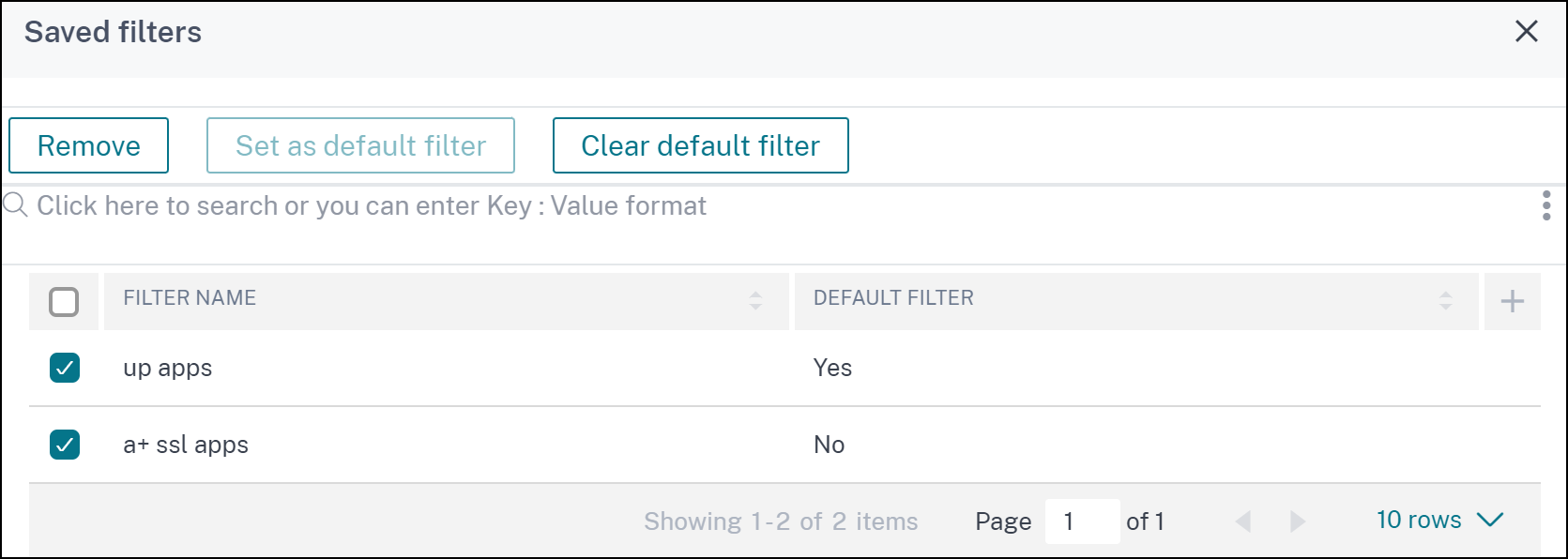The height and width of the screenshot is (559, 1568).
Task: Open the vertical three-dot options menu
Action: pos(1545,205)
